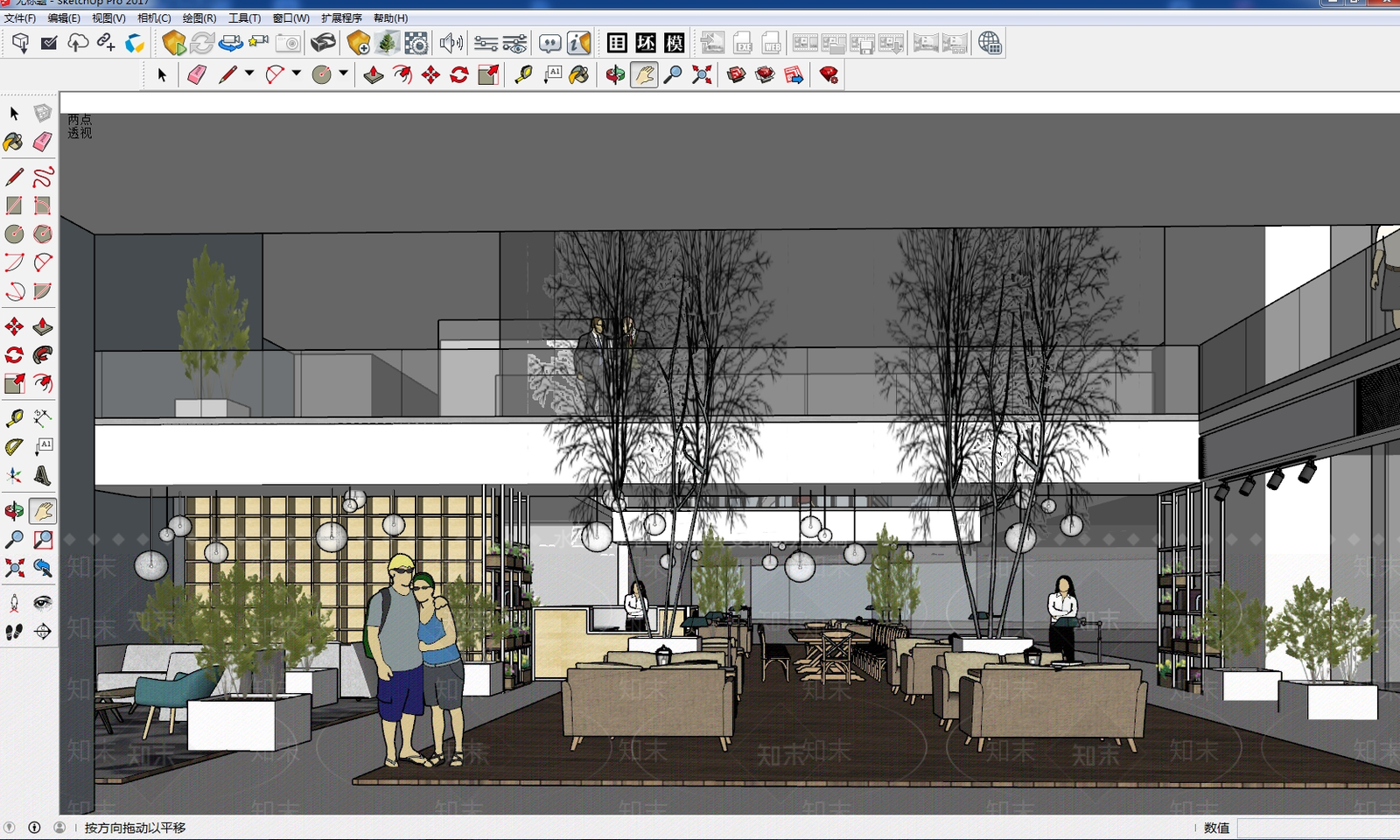This screenshot has height=840, width=1400.
Task: Select the Follow Me tool in left panel
Action: tap(43, 354)
